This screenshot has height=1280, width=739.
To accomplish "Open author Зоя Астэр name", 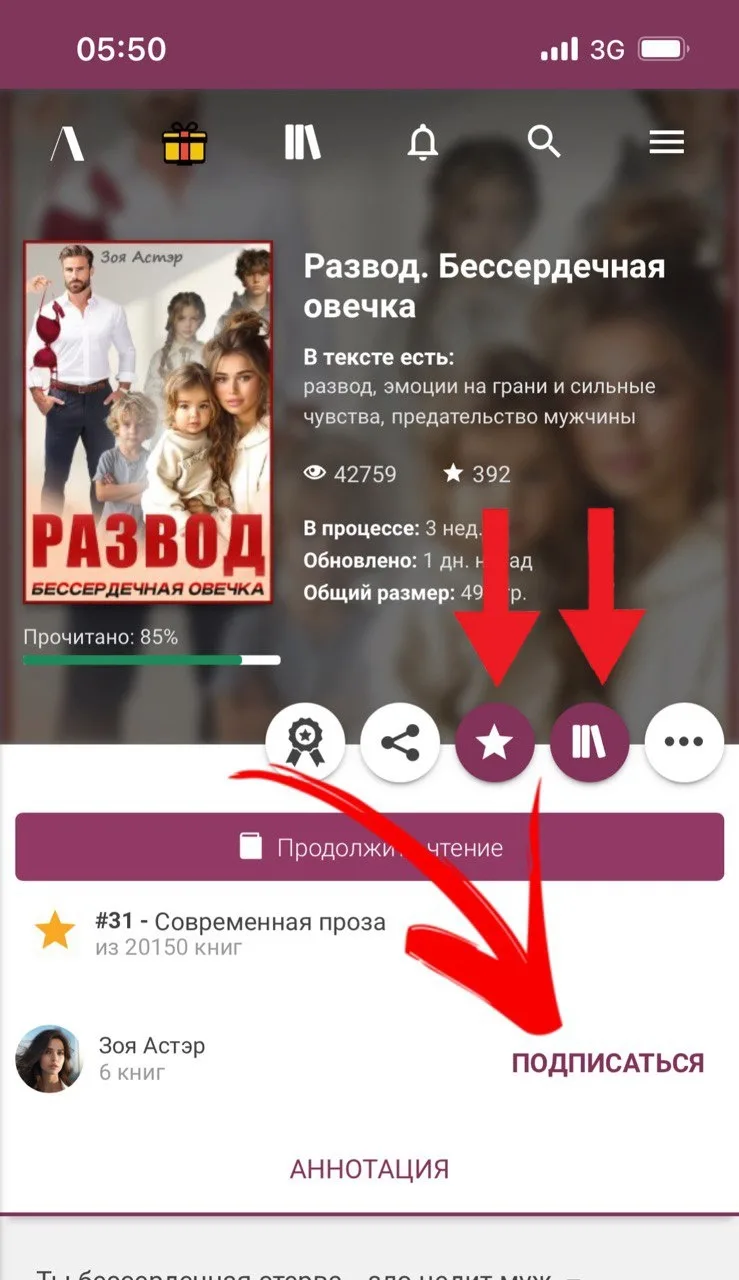I will tap(152, 1046).
